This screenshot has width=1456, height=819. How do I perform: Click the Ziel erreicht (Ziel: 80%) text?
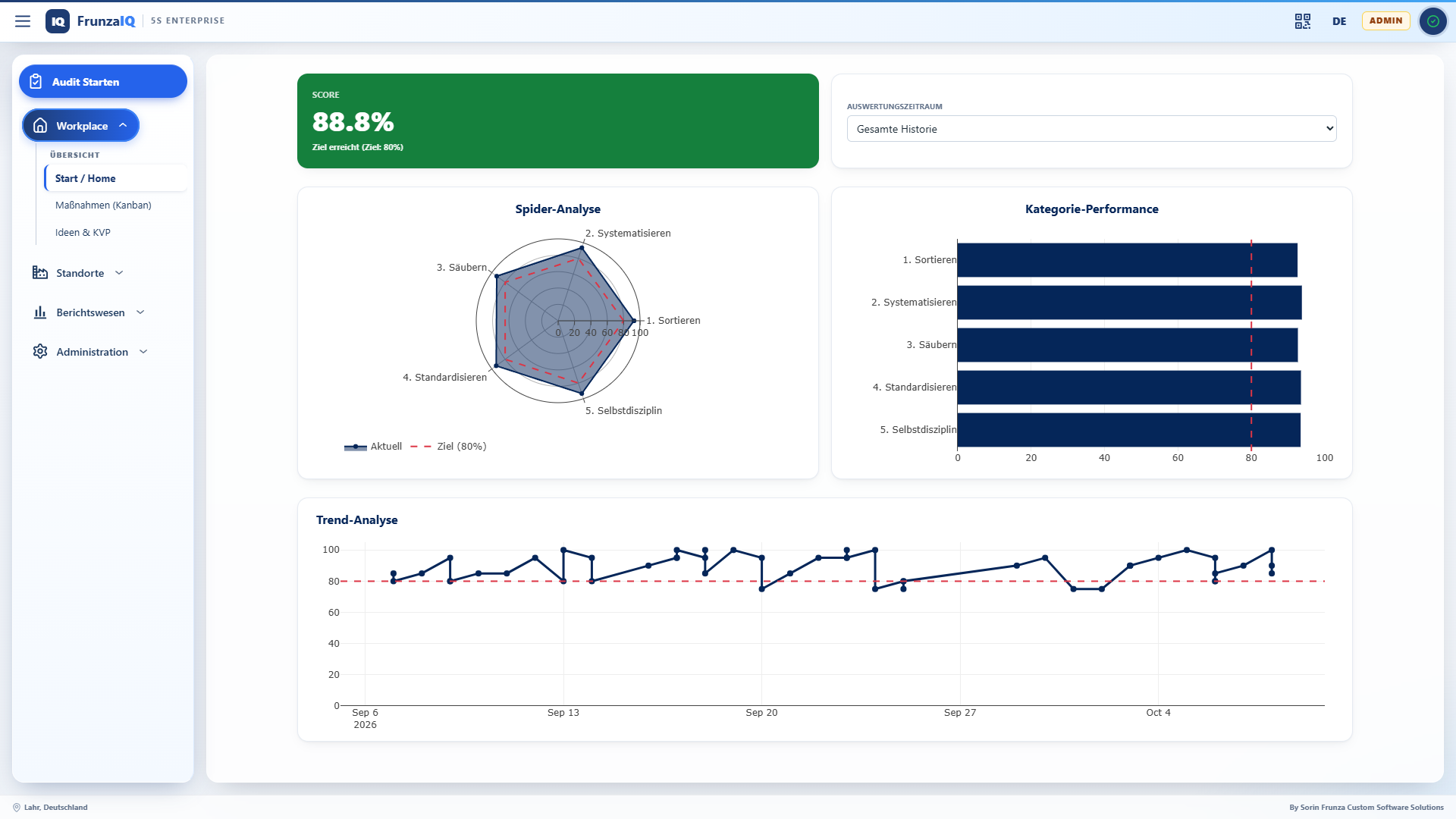[357, 147]
